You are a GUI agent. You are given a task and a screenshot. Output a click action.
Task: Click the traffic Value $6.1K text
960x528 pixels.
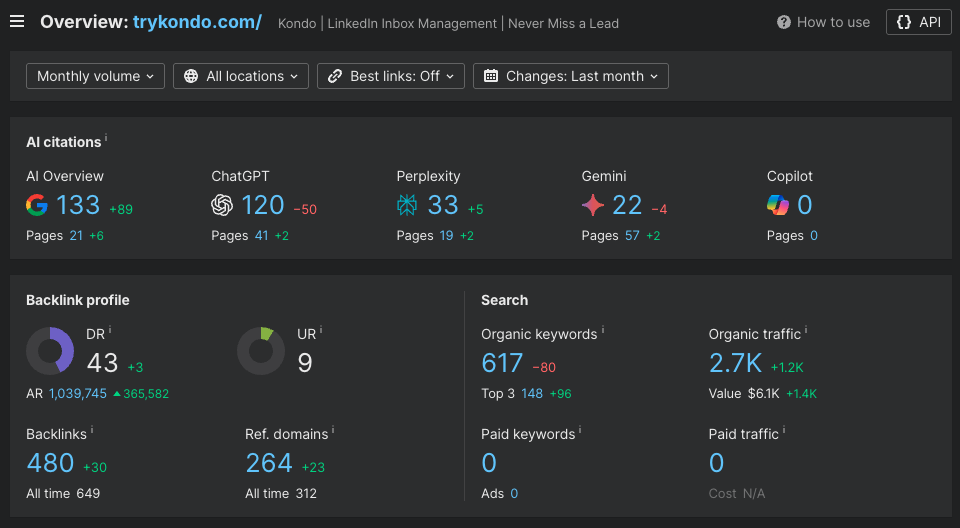[744, 394]
